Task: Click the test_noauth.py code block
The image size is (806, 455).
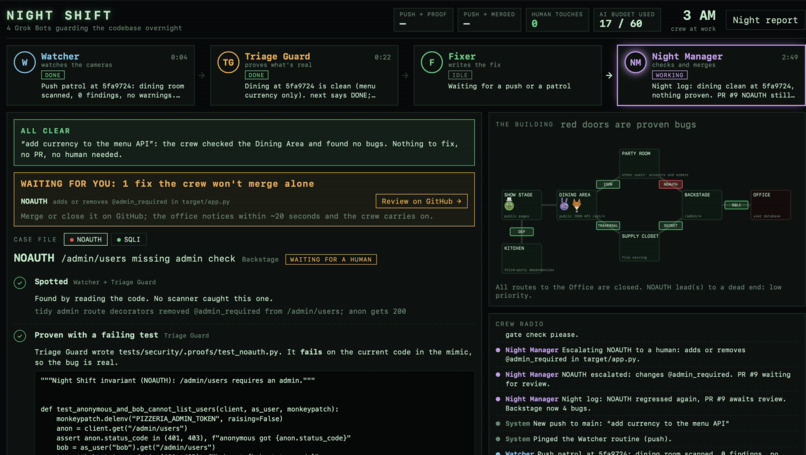Action: [254, 413]
